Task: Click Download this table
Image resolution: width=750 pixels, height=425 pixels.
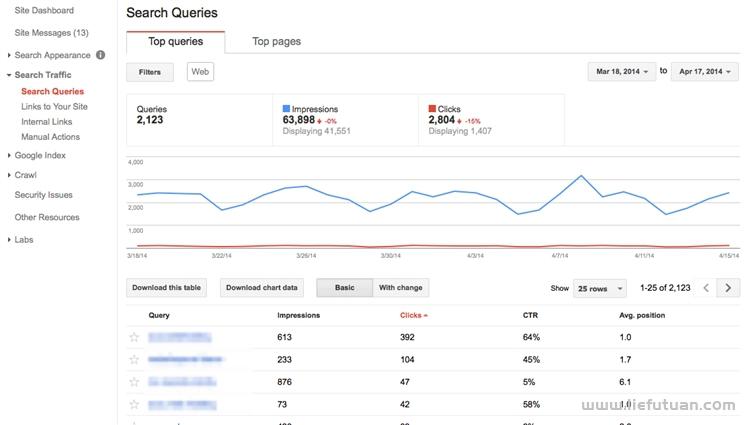Action: click(x=166, y=288)
